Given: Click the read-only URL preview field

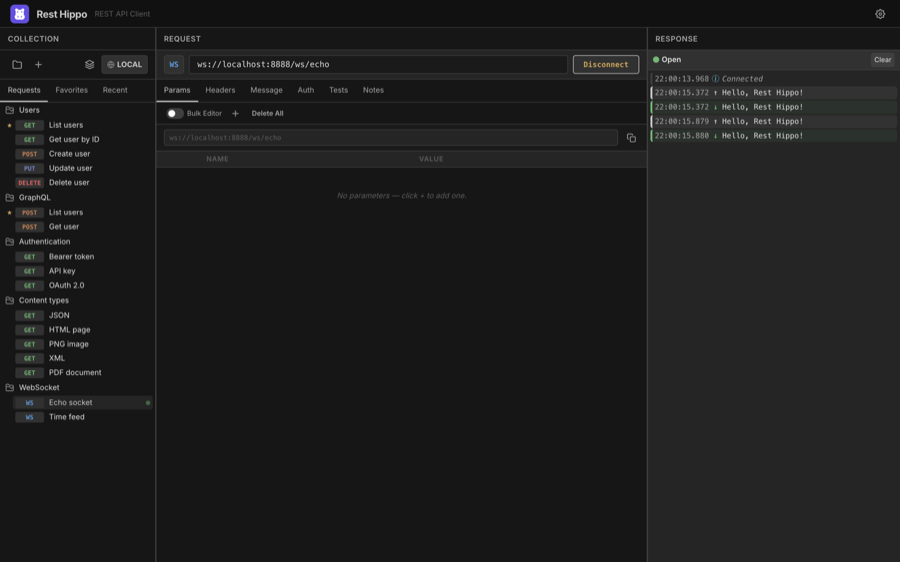Looking at the screenshot, I should pos(391,138).
